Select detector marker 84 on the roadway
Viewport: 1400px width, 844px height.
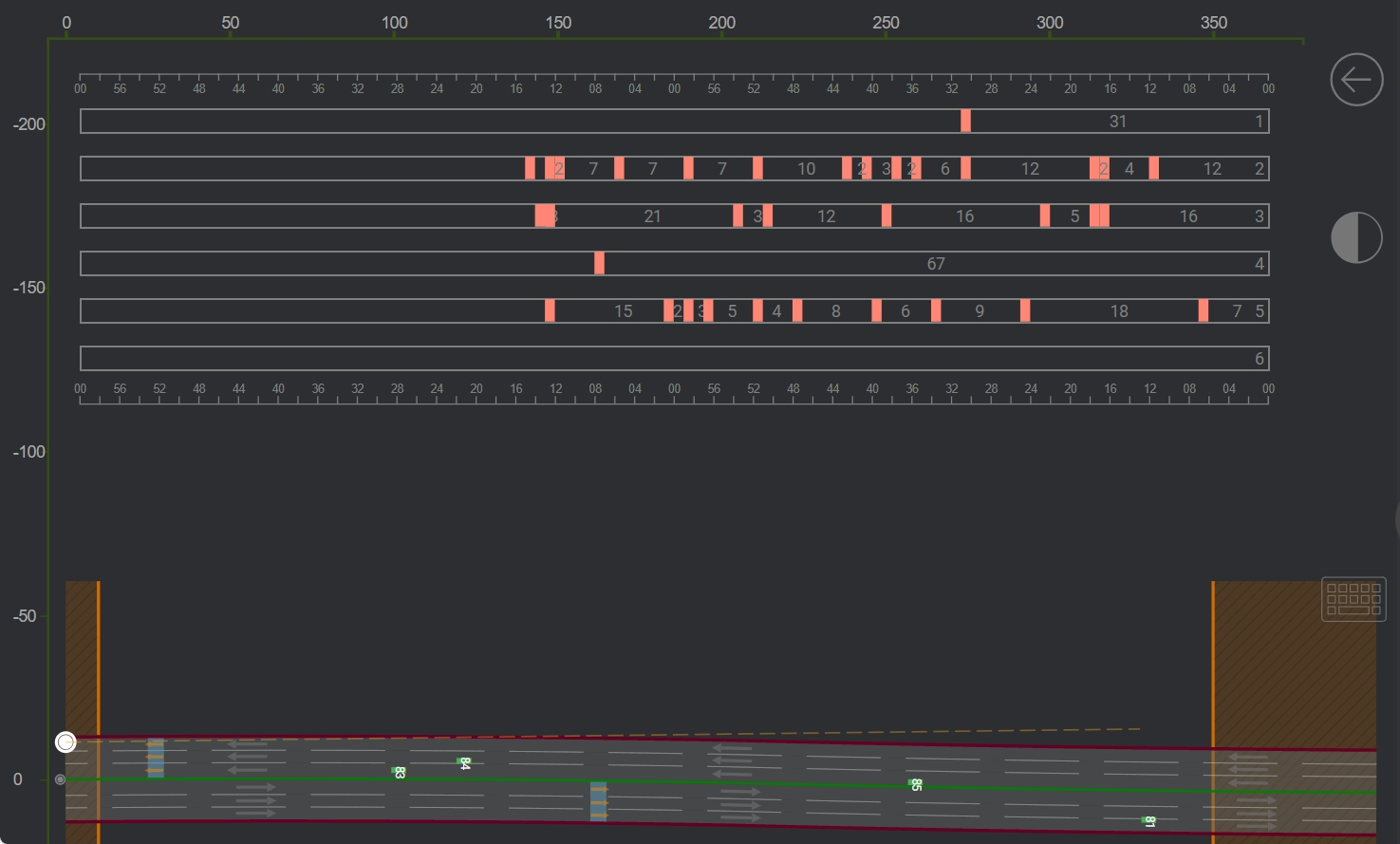pos(464,762)
